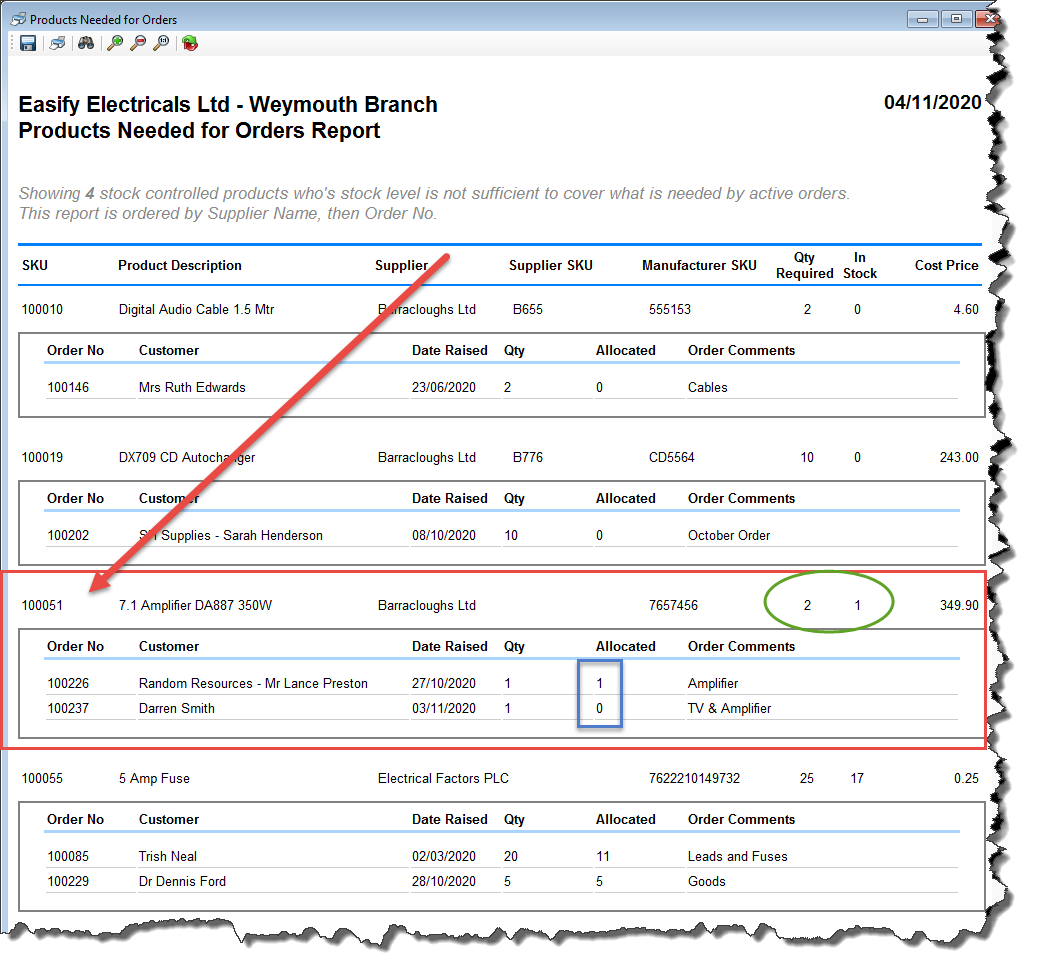The width and height of the screenshot is (1047, 965).
Task: Open Find with the binoculars icon
Action: click(x=86, y=43)
